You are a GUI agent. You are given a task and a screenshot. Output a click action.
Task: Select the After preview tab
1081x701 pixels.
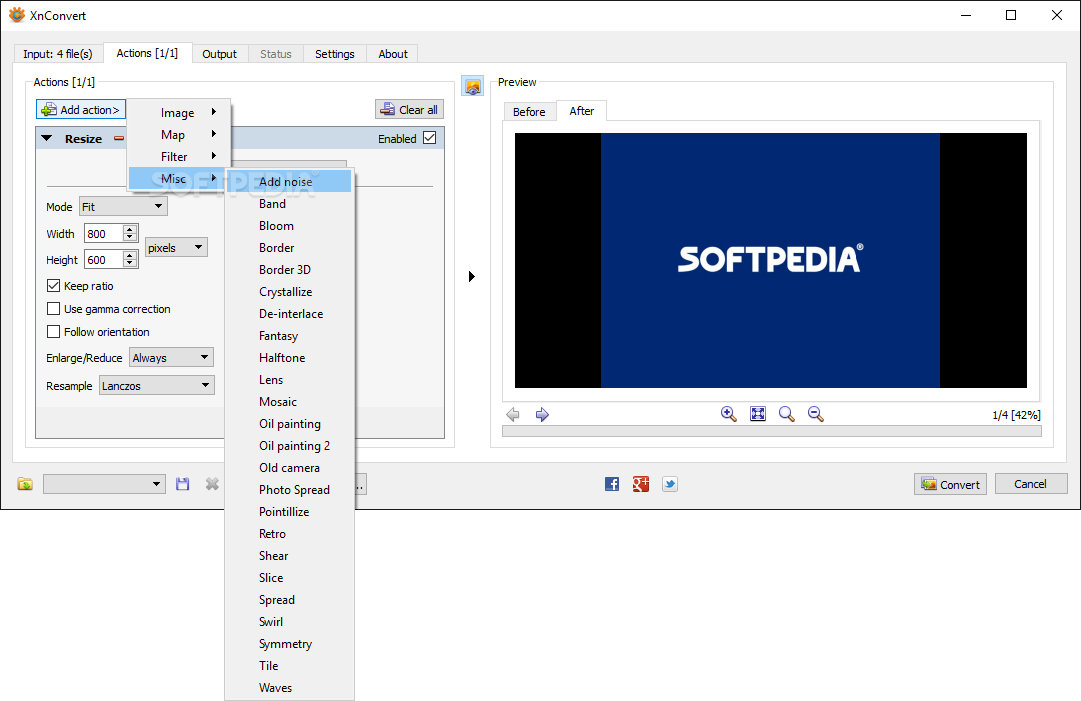tap(582, 110)
